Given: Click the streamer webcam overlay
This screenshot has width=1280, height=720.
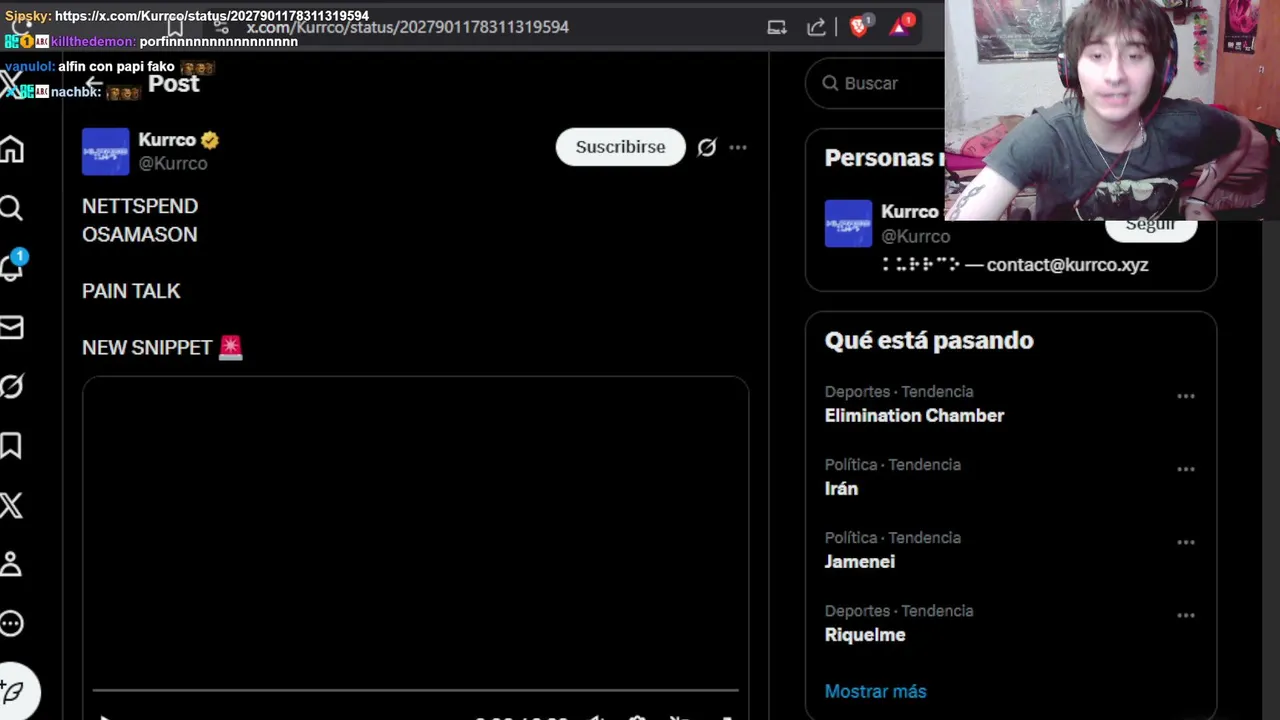Looking at the screenshot, I should [1112, 110].
